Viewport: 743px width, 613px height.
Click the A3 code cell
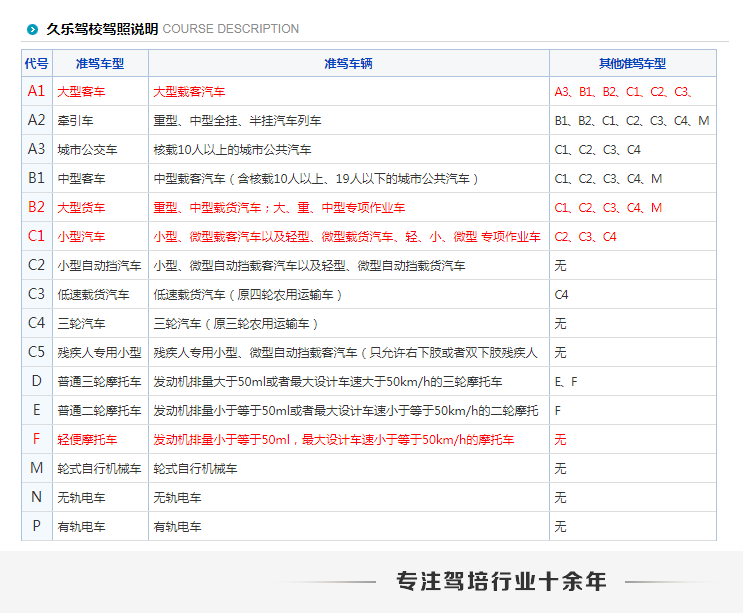[36, 149]
